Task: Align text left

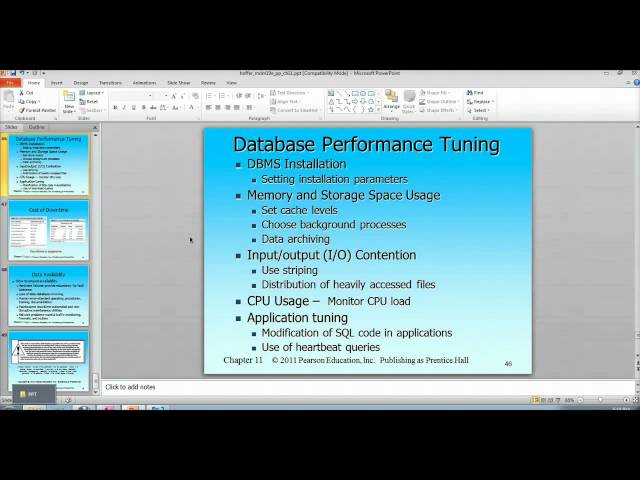Action: coord(209,108)
